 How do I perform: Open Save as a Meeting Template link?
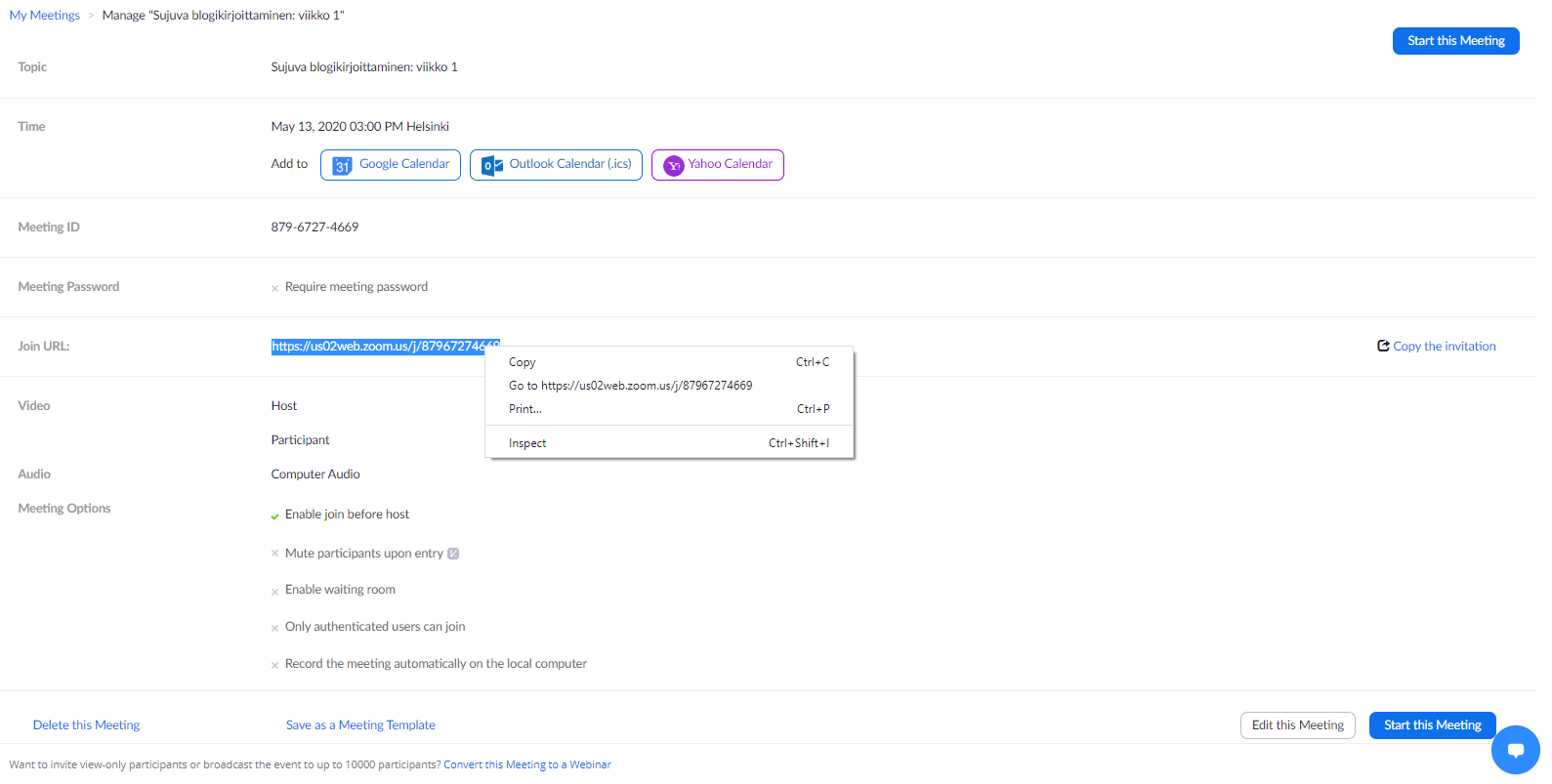(360, 725)
